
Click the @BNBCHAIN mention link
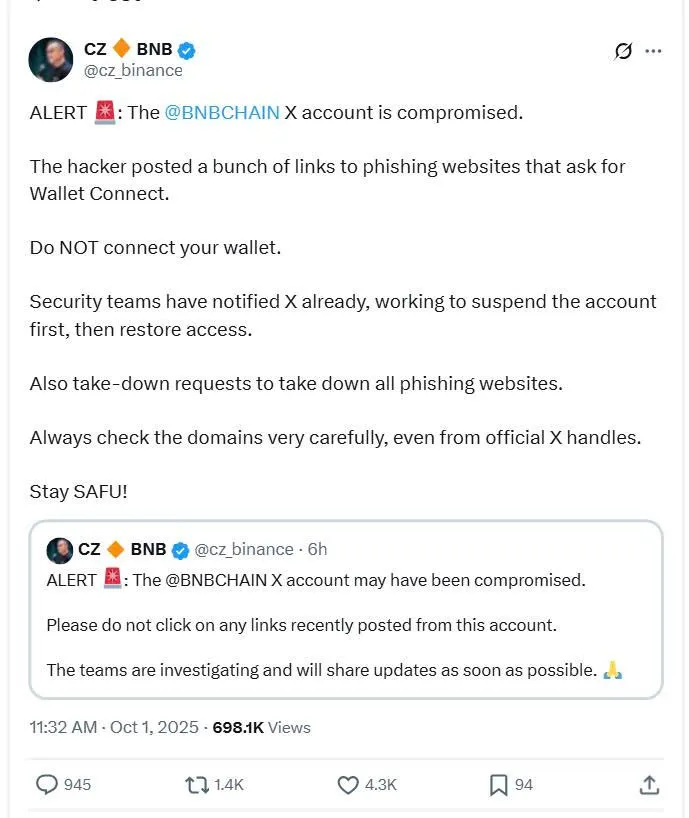click(222, 112)
